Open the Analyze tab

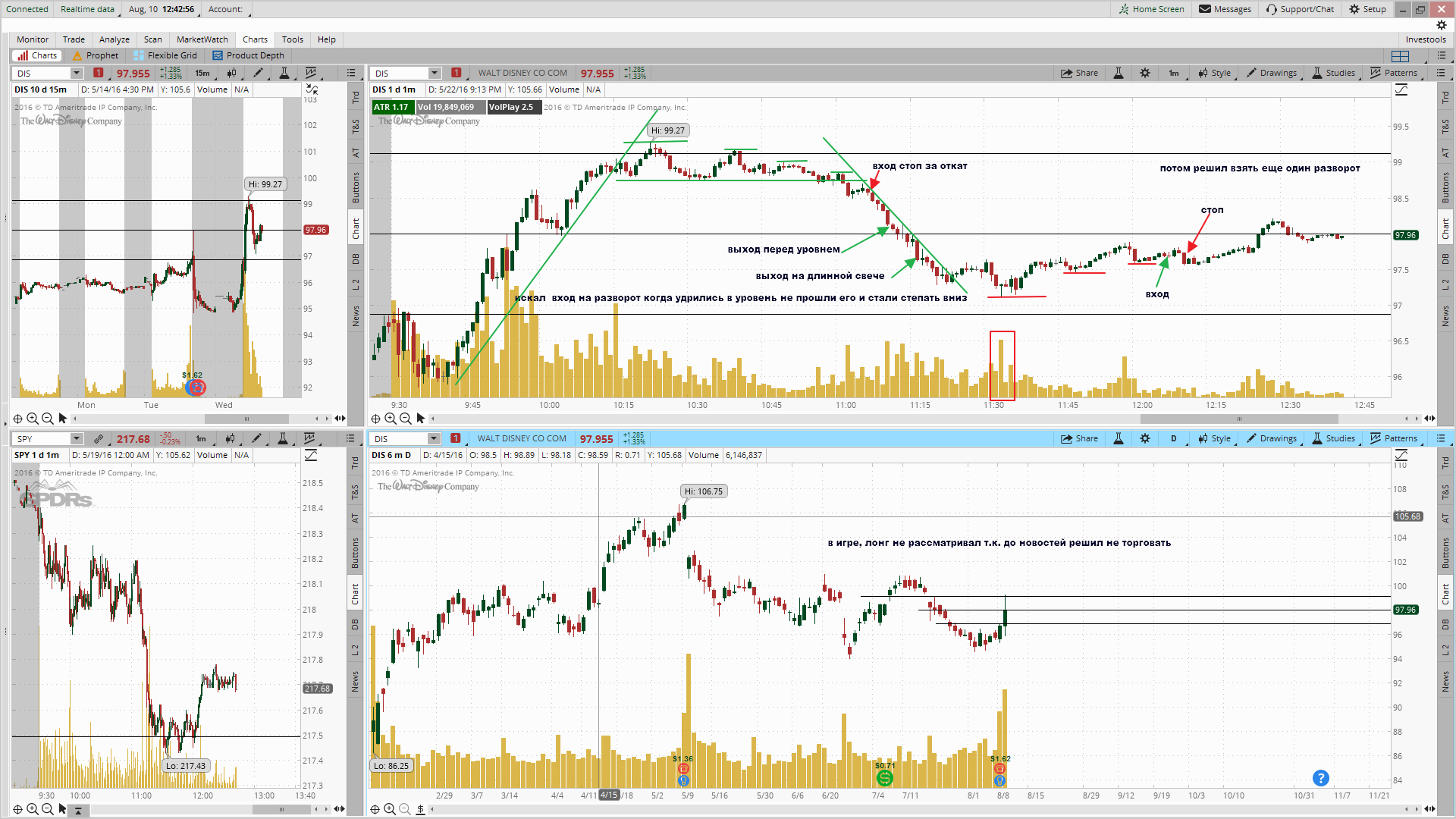[x=115, y=39]
